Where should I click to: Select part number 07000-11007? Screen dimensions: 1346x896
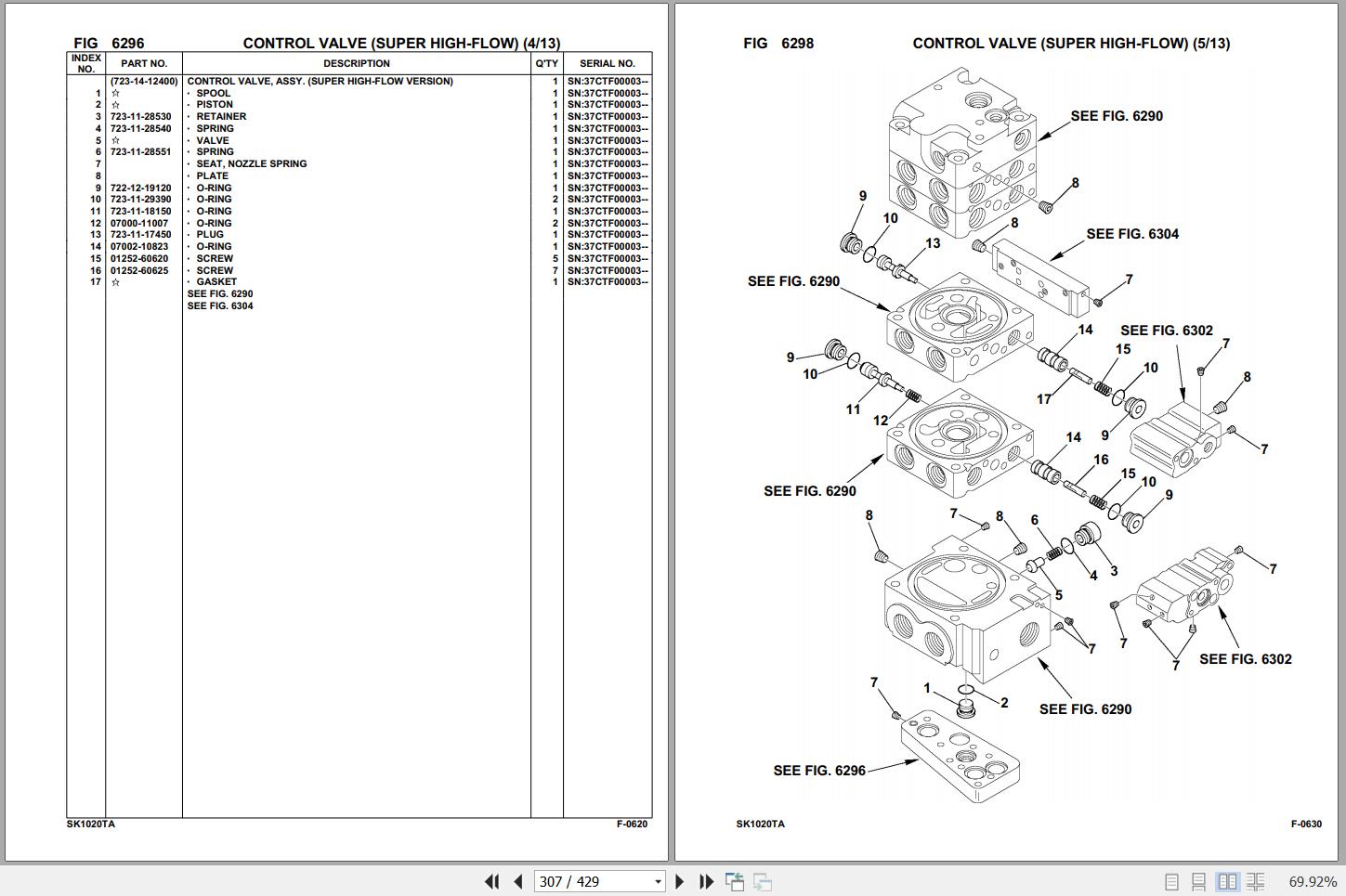pyautogui.click(x=140, y=223)
